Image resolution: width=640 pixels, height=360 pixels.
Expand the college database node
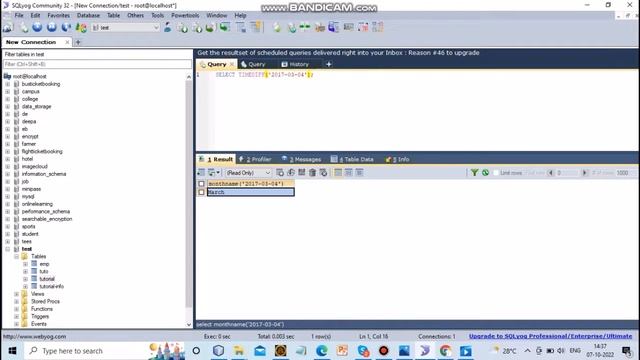[7, 99]
